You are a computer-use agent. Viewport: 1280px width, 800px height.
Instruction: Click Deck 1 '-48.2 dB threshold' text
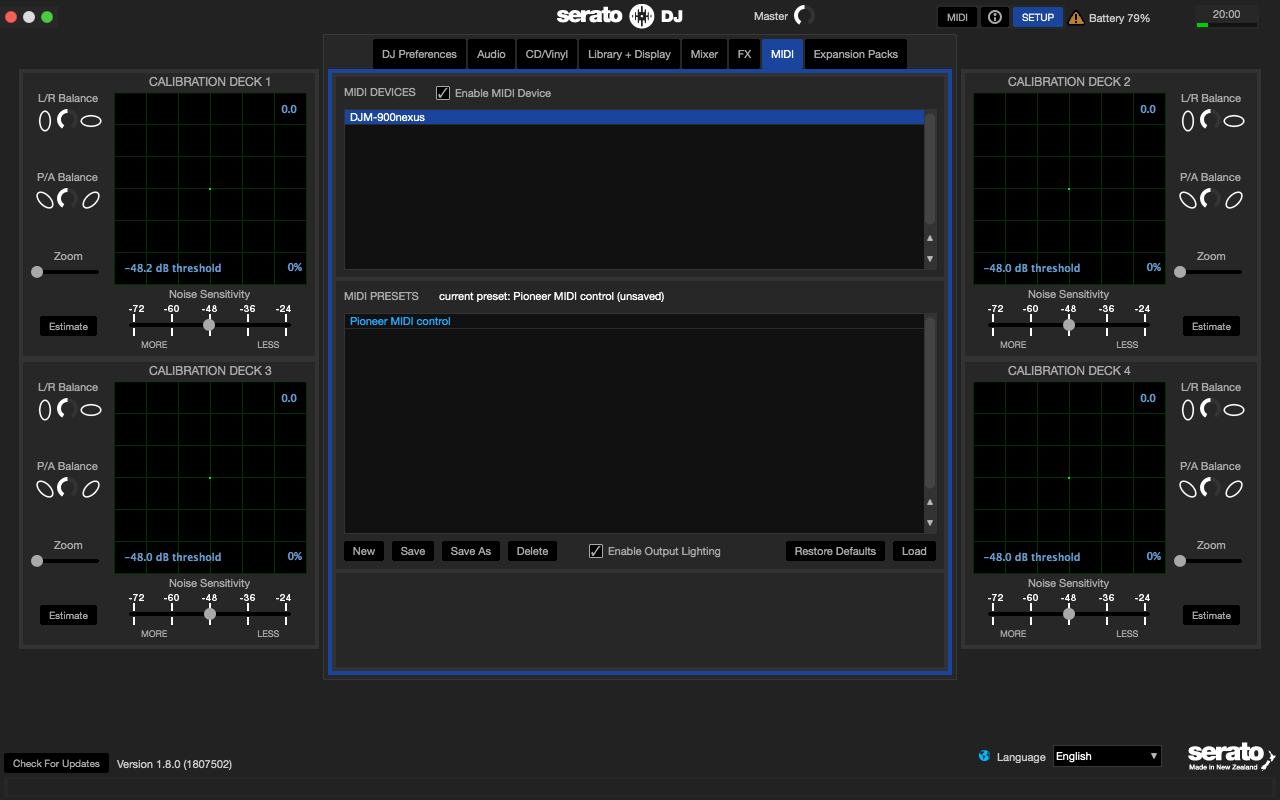pyautogui.click(x=173, y=268)
